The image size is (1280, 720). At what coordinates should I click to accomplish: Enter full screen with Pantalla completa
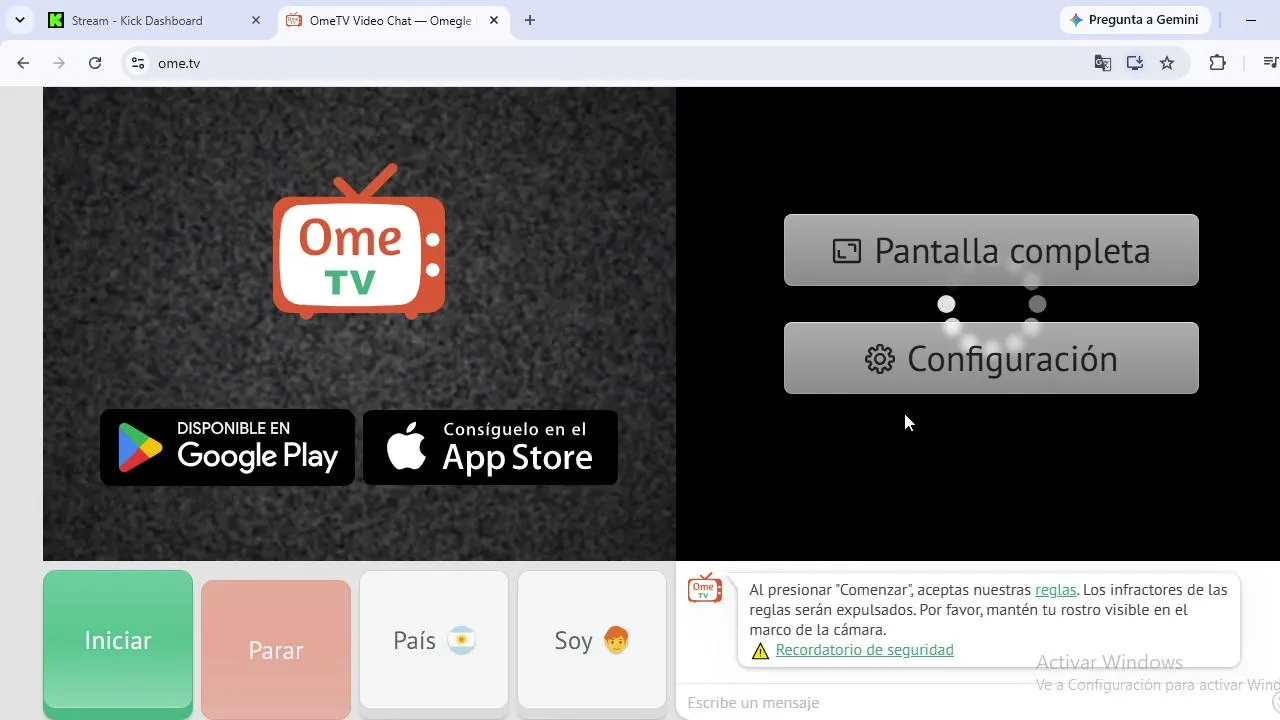coord(991,250)
